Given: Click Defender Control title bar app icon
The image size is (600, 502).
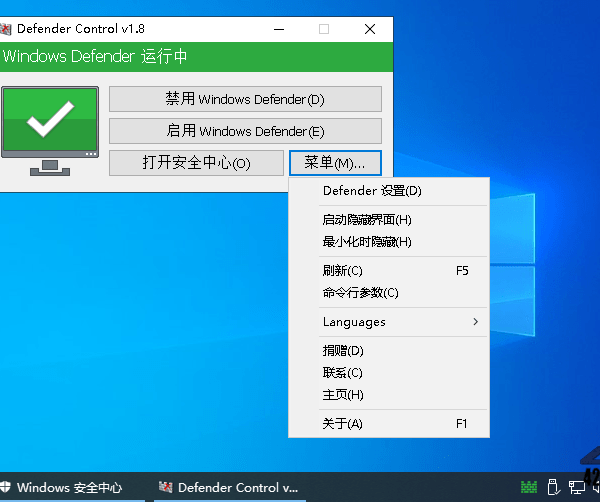Looking at the screenshot, I should [x=6, y=29].
